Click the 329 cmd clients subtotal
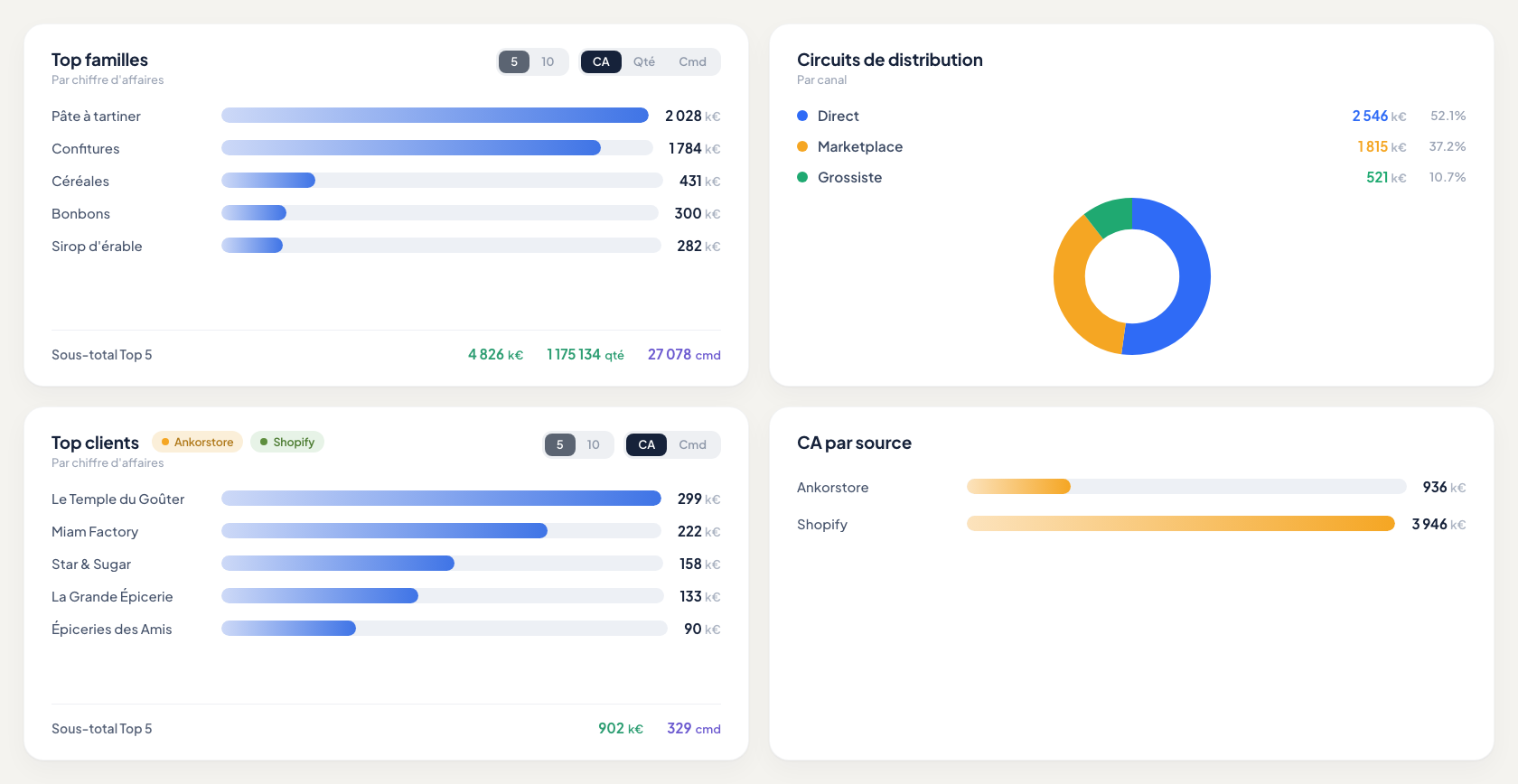This screenshot has height=784, width=1518. (694, 728)
